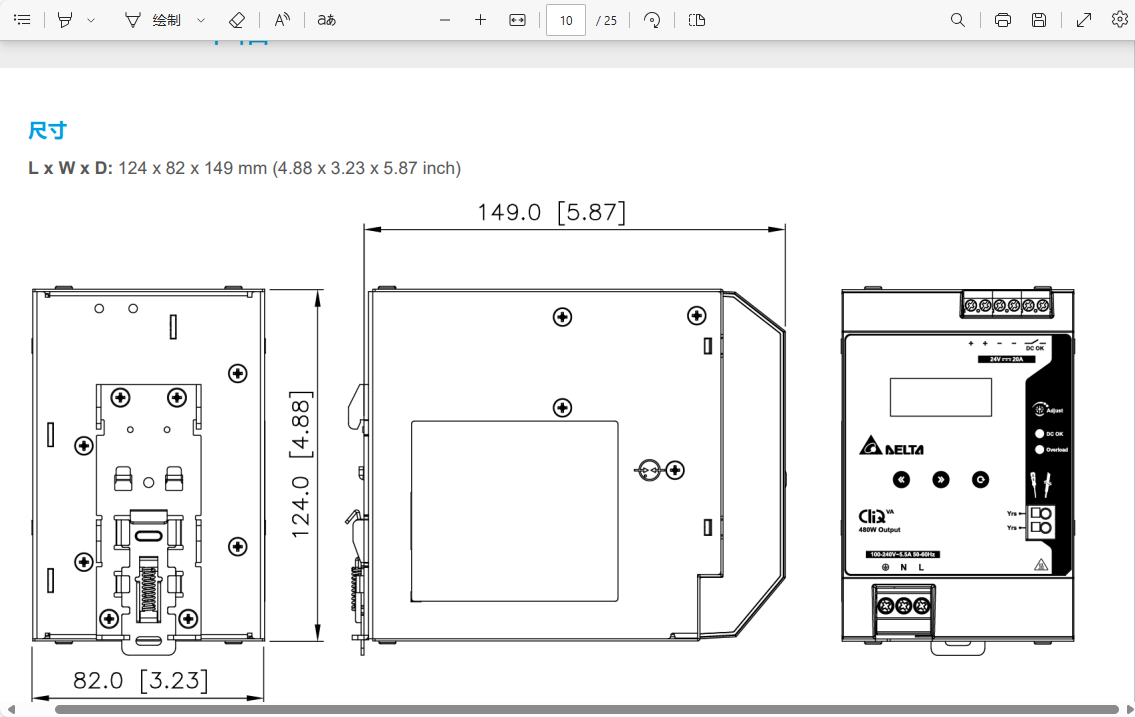Image resolution: width=1135 pixels, height=717 pixels.
Task: Zoom in with the plus button
Action: (x=480, y=20)
